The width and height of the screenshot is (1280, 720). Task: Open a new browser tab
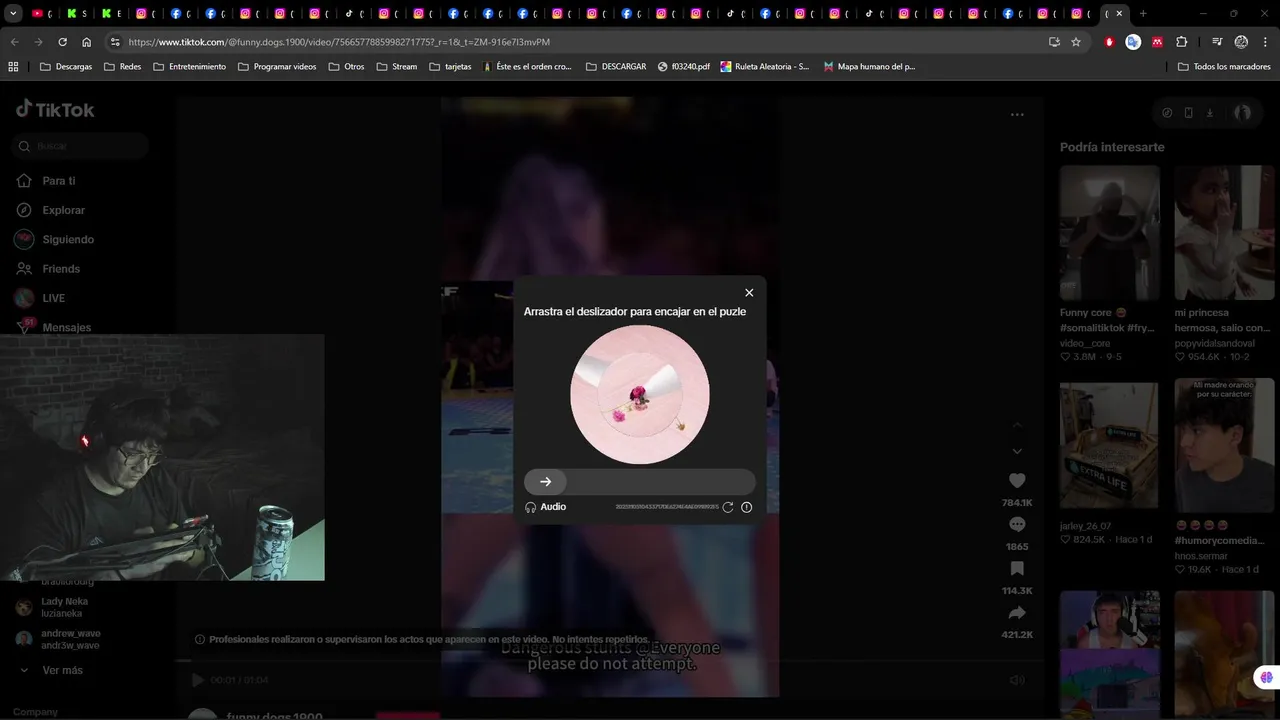tap(1143, 14)
